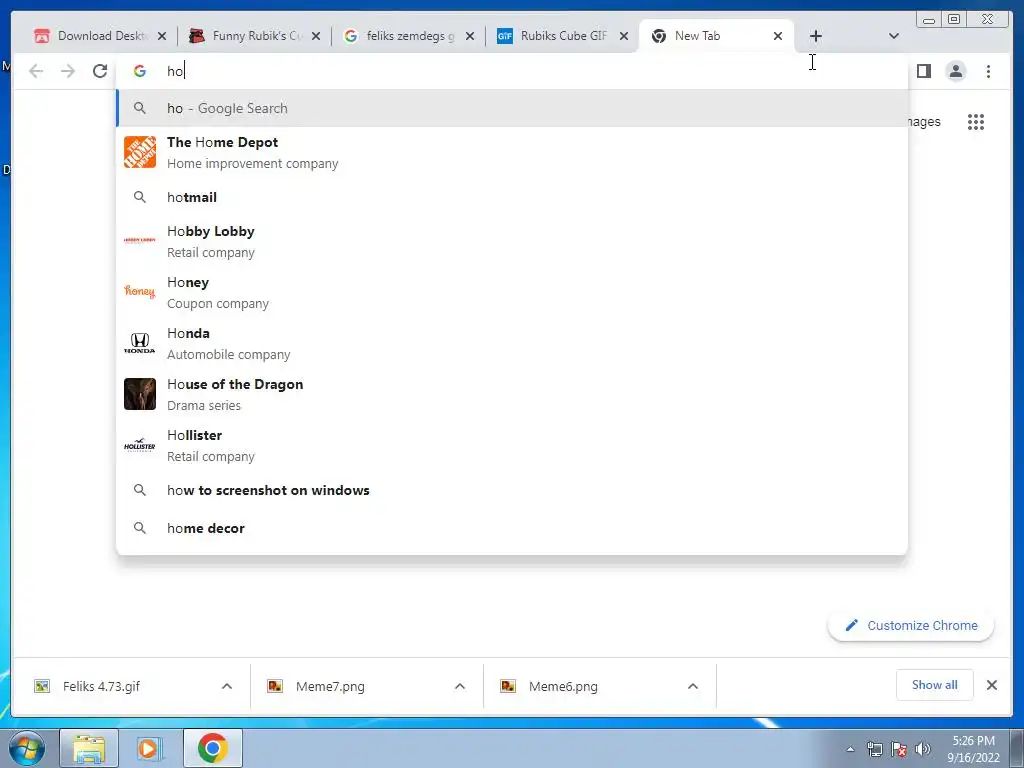1024x768 pixels.
Task: Click The Home Depot logo suggestion
Action: (x=140, y=152)
